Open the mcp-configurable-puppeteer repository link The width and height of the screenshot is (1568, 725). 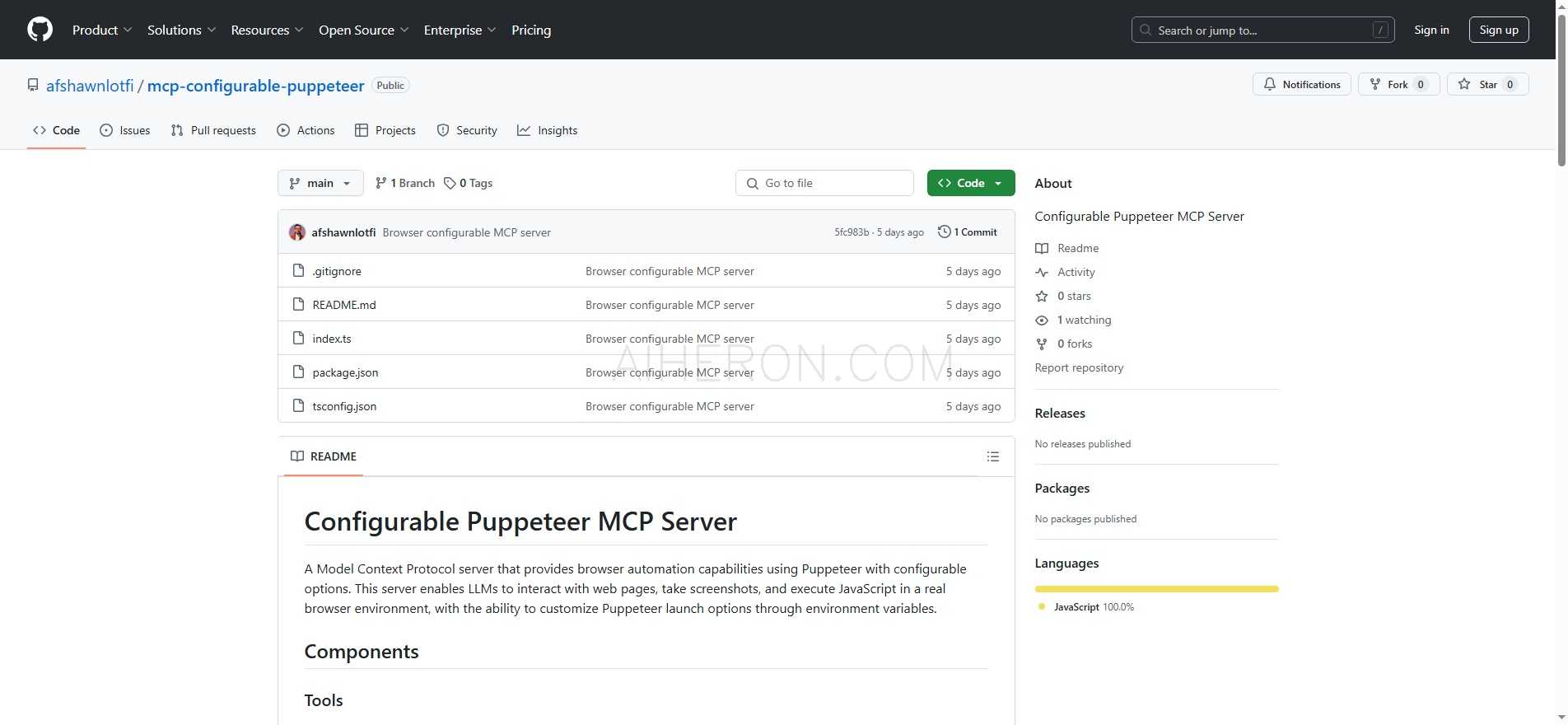[x=256, y=86]
